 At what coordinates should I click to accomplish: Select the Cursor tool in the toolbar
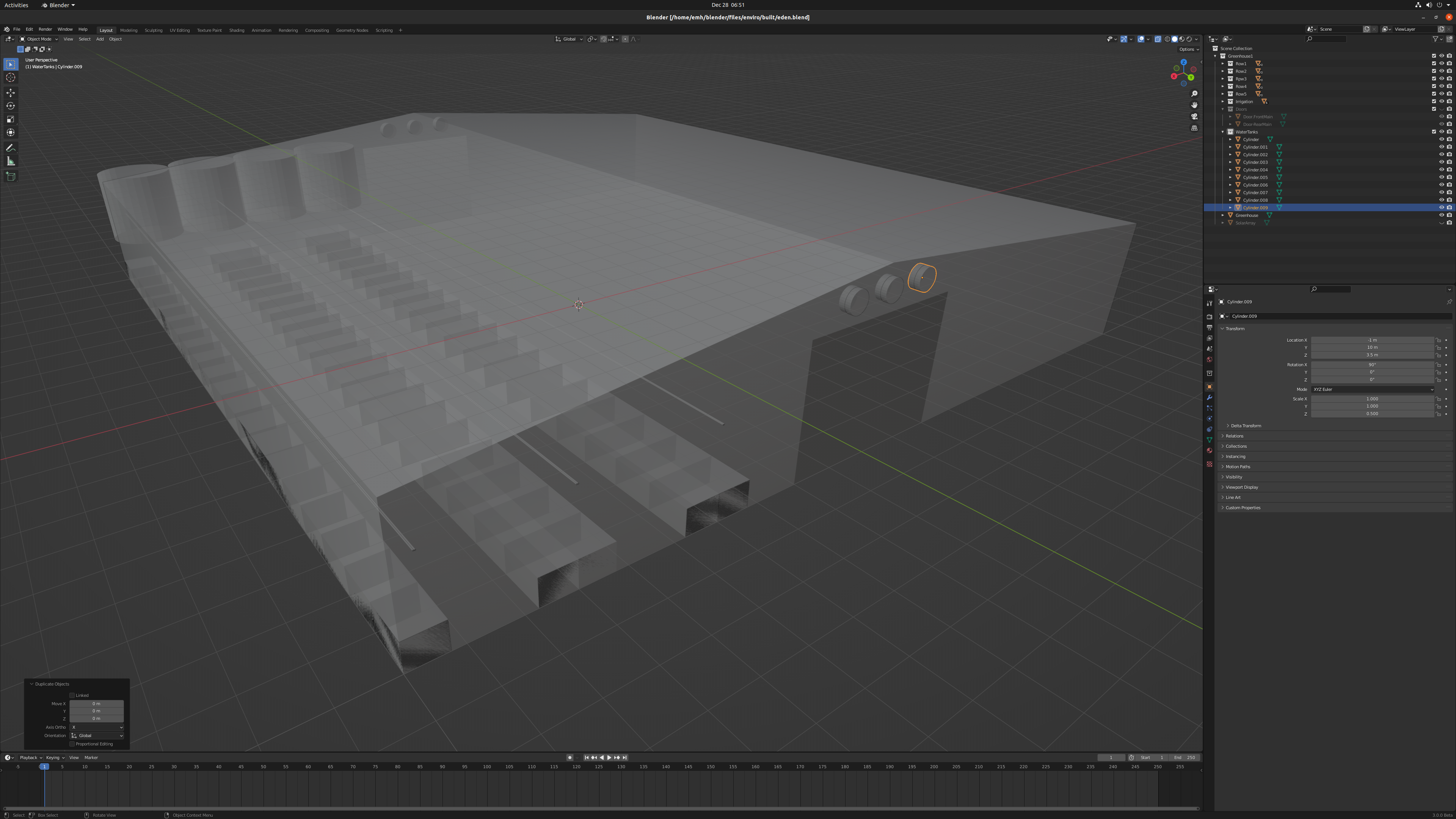click(11, 77)
